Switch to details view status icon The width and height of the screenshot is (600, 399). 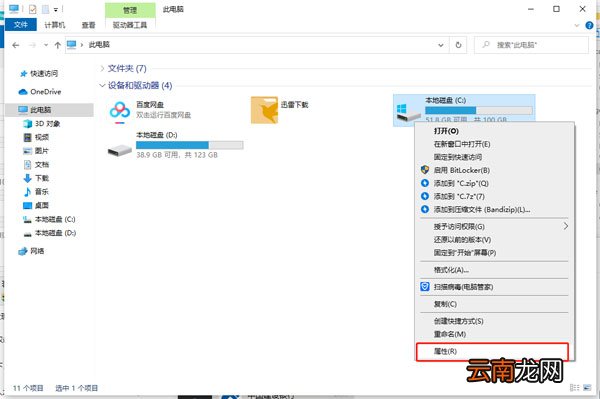[x=574, y=388]
